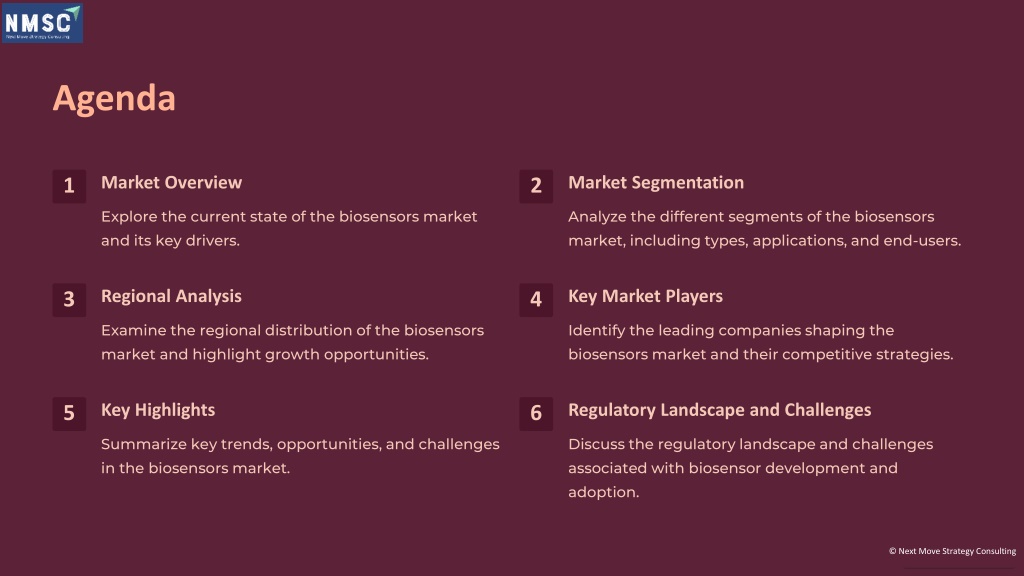Click the 'Examine the regional distribution' text
1024x576 pixels.
coord(293,342)
